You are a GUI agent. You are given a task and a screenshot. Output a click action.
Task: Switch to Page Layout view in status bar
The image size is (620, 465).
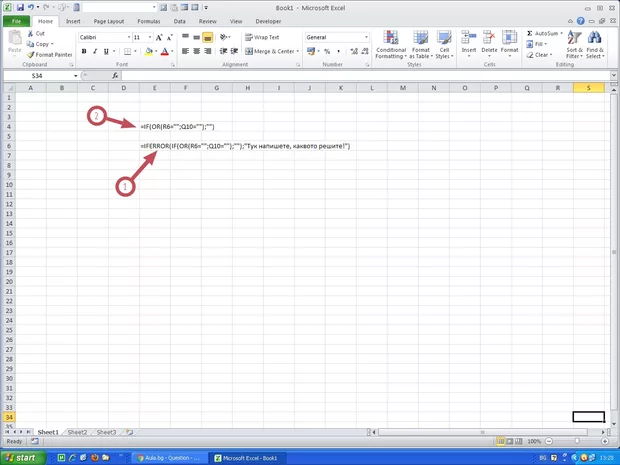pos(510,441)
